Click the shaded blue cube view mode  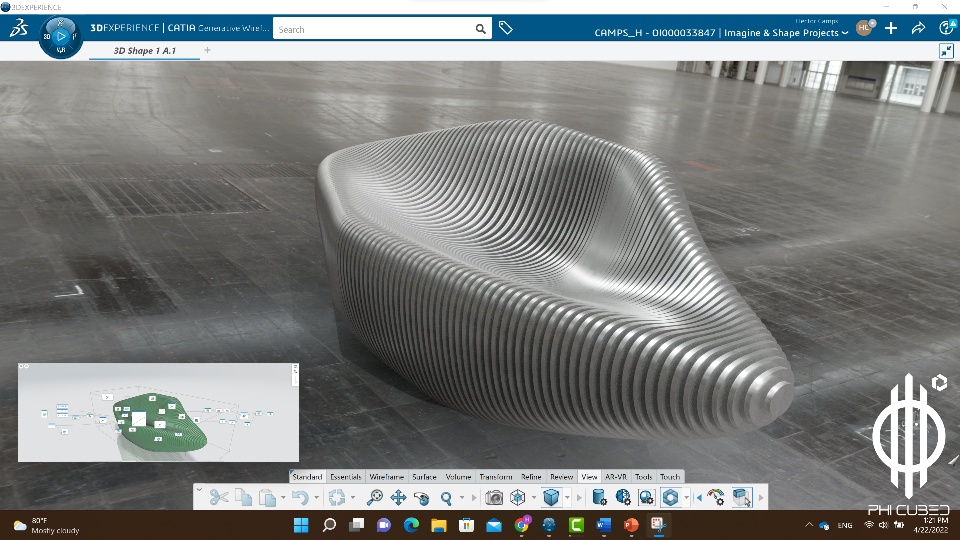(551, 497)
